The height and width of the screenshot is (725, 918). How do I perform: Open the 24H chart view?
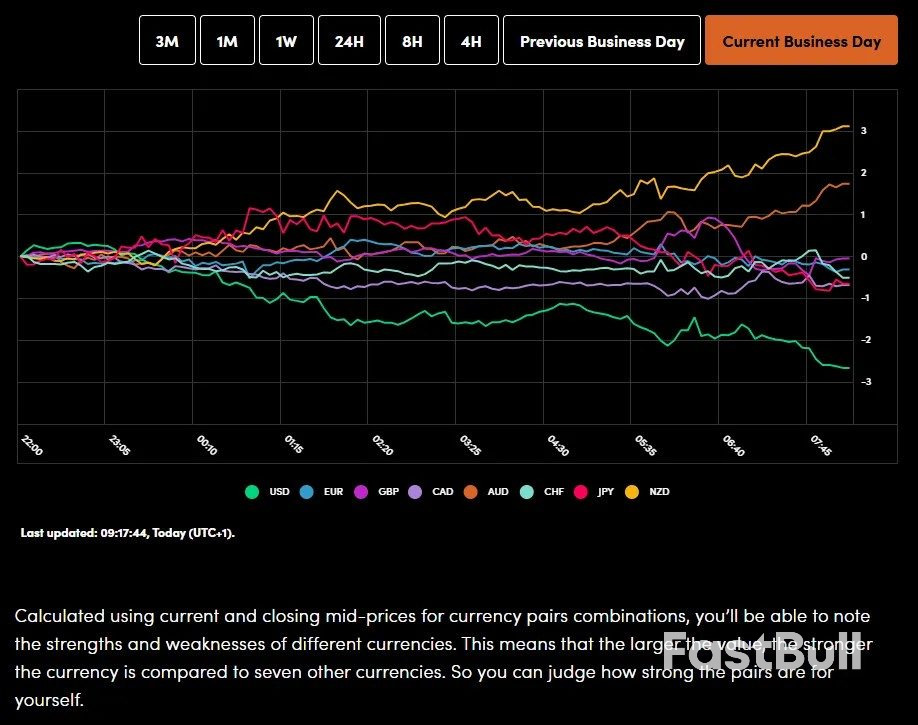[x=348, y=40]
